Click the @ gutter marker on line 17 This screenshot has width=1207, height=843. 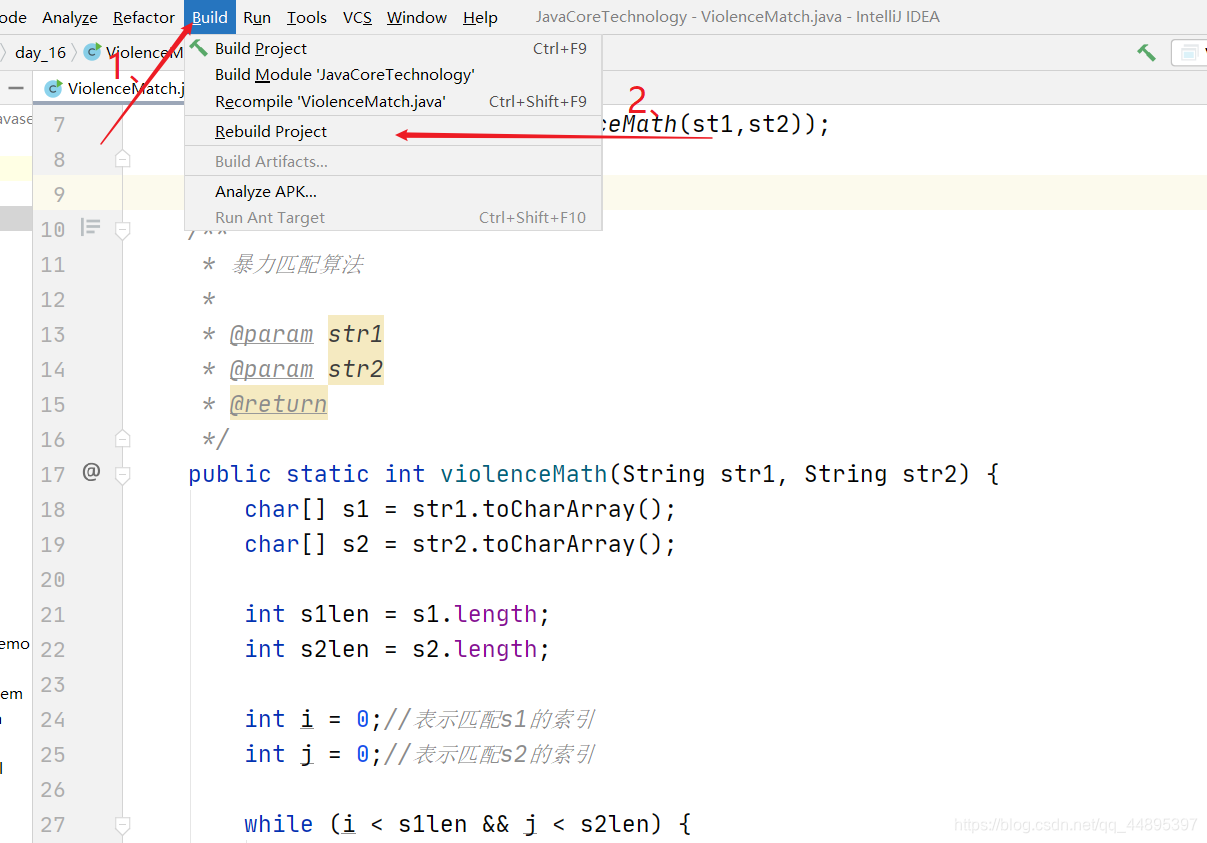[x=91, y=472]
